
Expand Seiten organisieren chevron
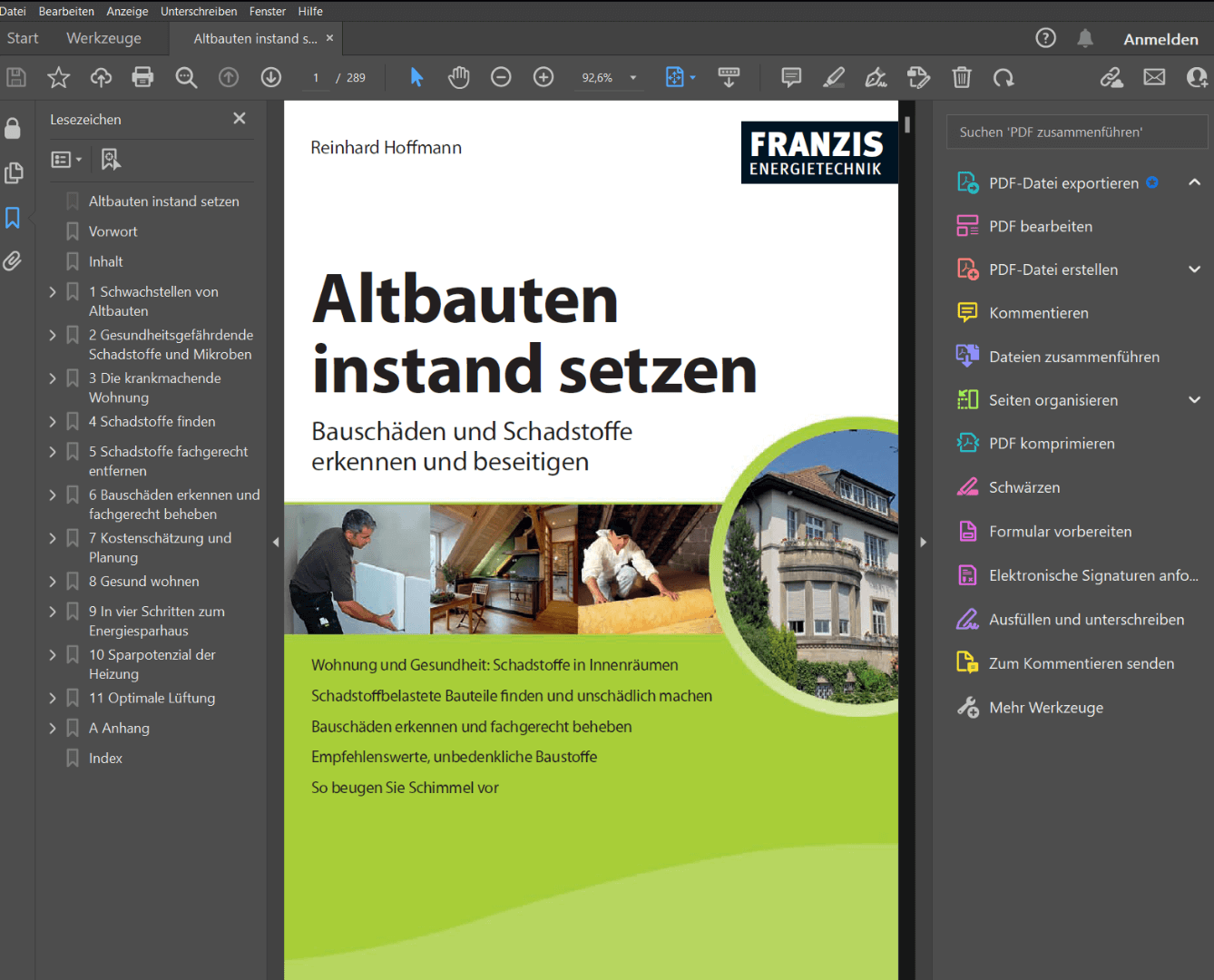(1195, 399)
